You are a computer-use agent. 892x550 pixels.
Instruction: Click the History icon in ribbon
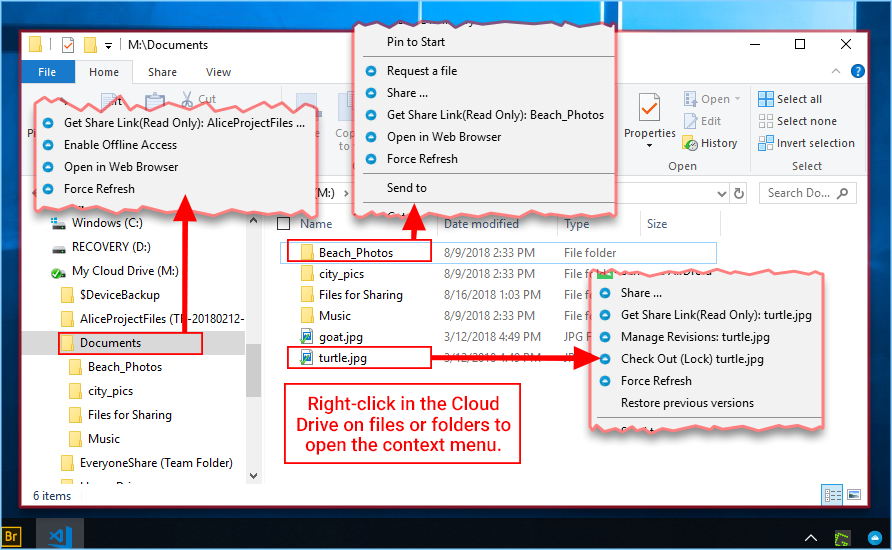pyautogui.click(x=690, y=143)
